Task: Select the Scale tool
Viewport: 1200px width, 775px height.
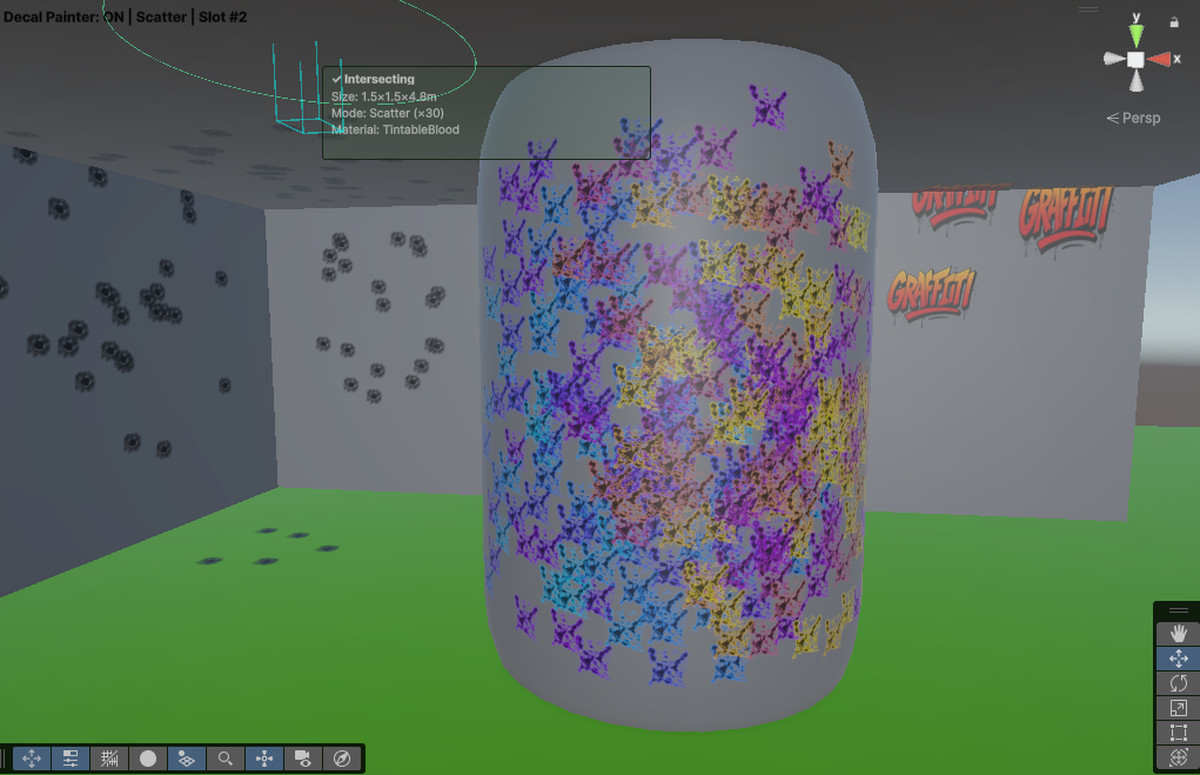Action: pyautogui.click(x=1178, y=708)
